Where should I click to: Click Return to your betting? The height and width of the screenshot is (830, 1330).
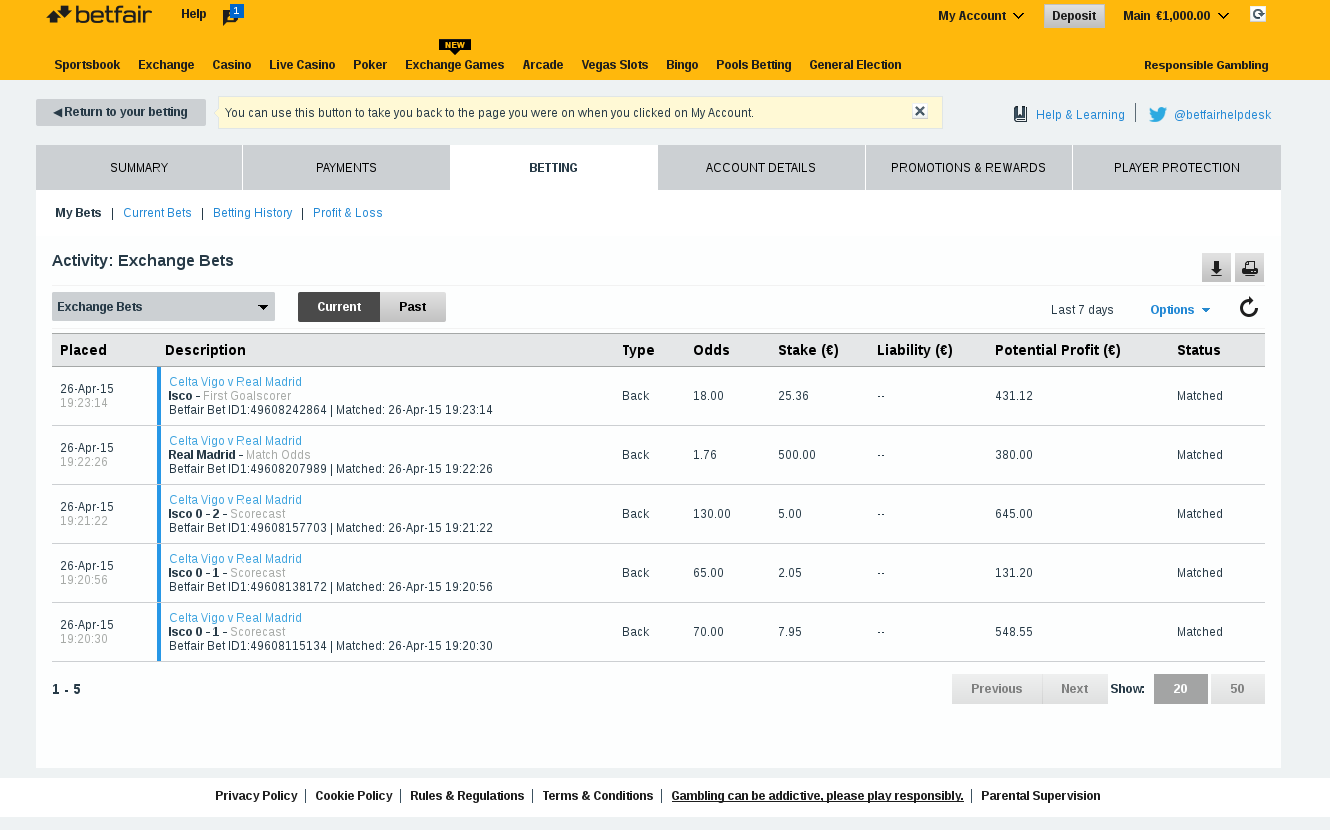[121, 112]
